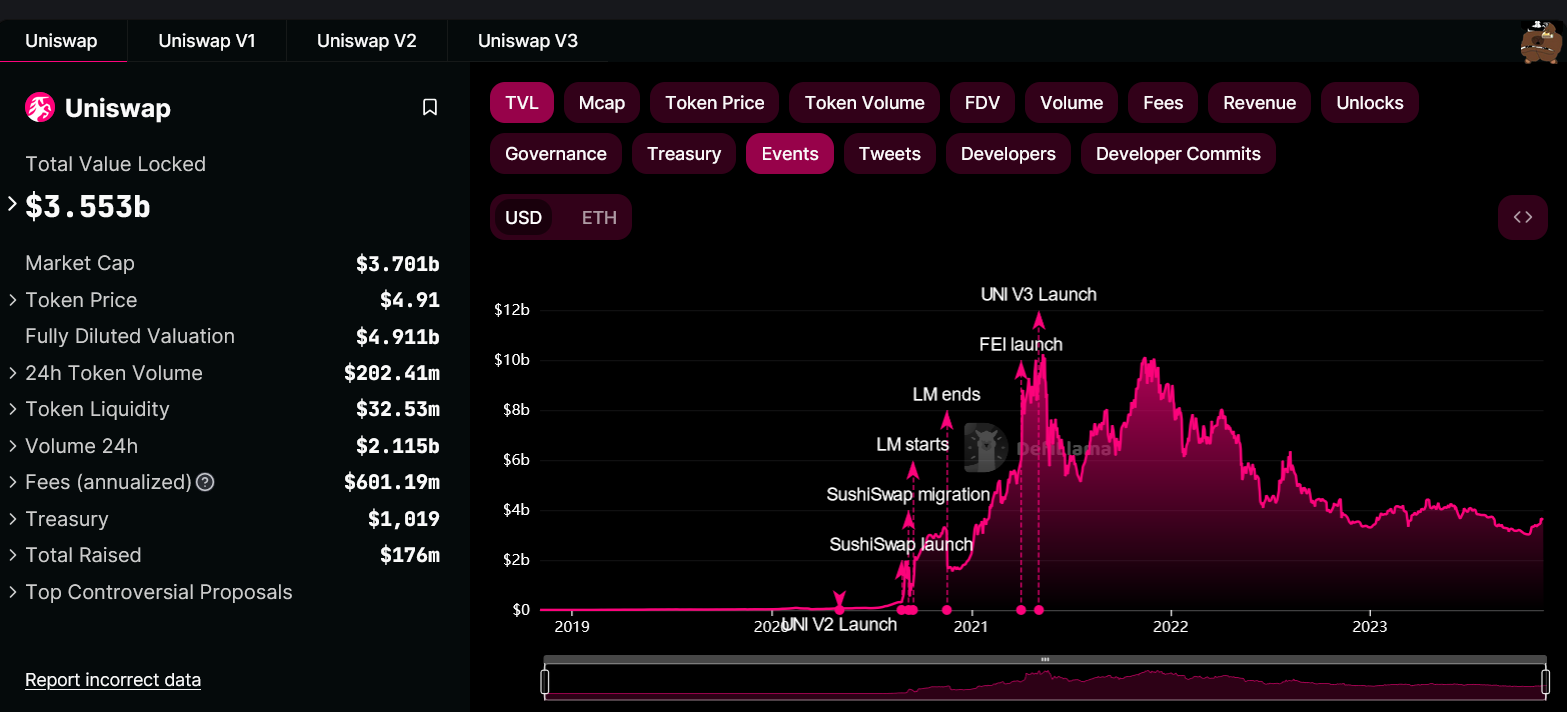Grab the left handle of range slider
This screenshot has width=1567, height=712.
pyautogui.click(x=545, y=682)
